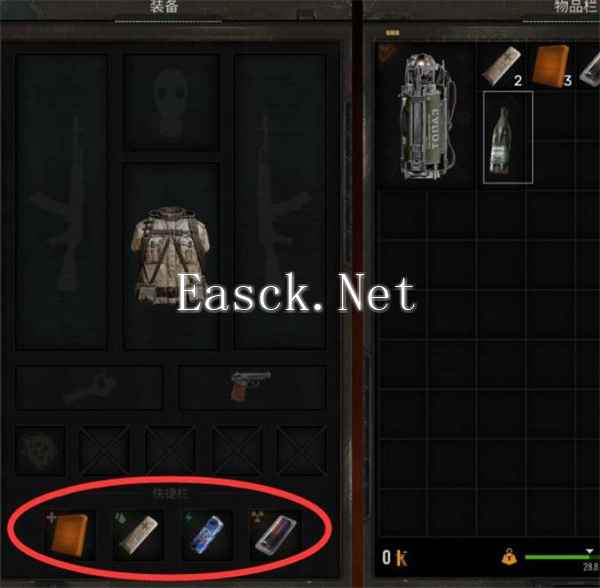The image size is (600, 588).
Task: Select the empty right rifle weapon slot
Action: [280, 202]
